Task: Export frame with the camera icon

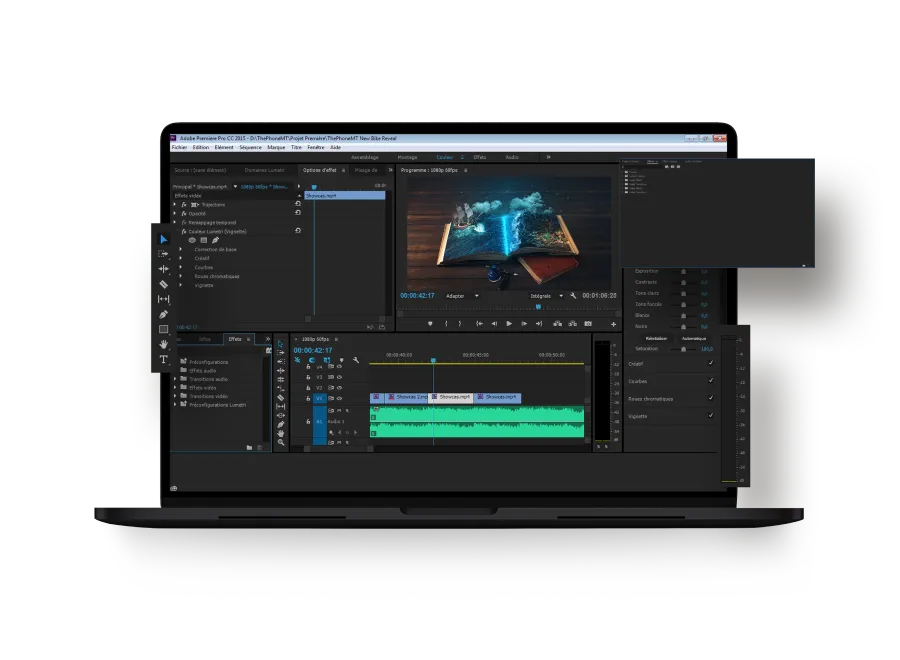Action: click(588, 324)
